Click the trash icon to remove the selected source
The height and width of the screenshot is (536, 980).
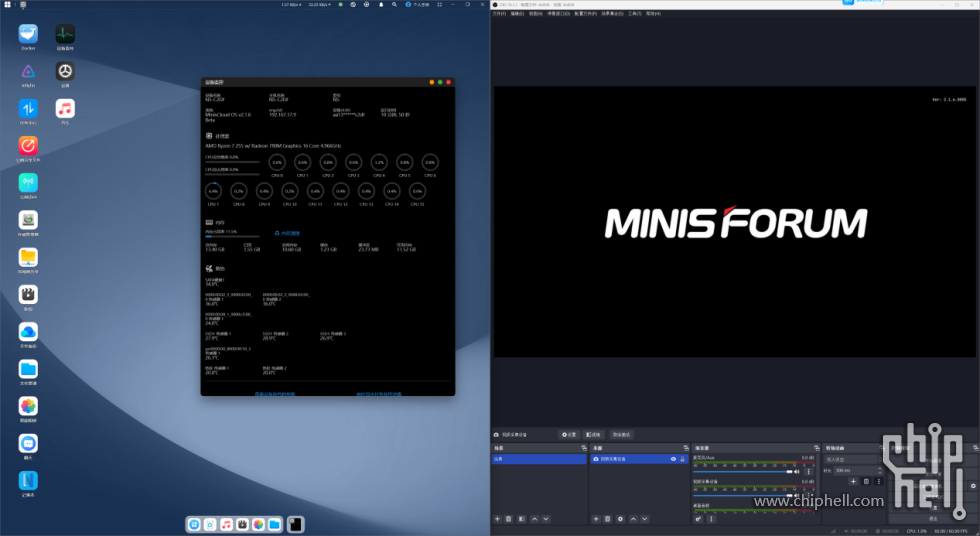(x=608, y=519)
